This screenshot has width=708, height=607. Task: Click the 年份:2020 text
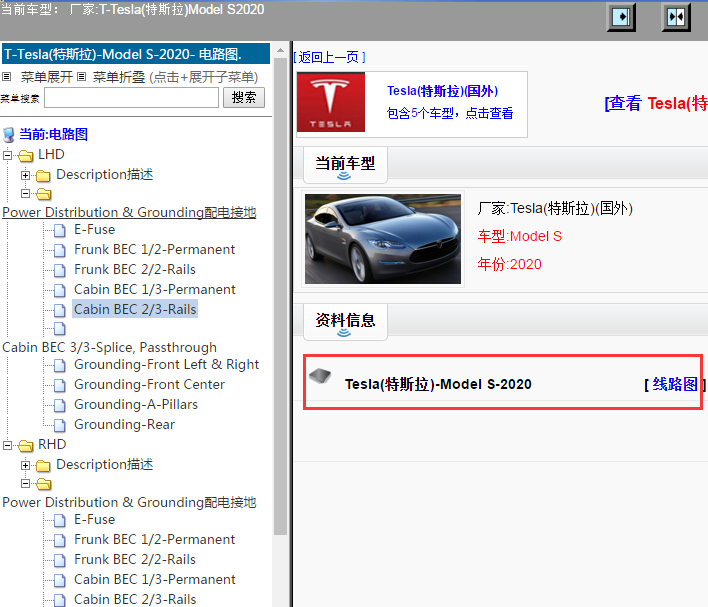point(509,264)
